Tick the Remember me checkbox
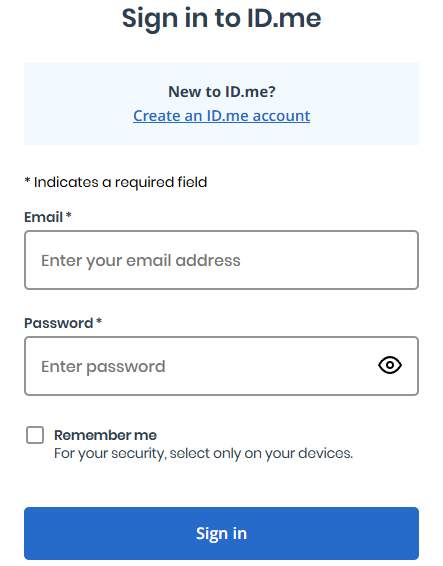This screenshot has height=566, width=443. (x=35, y=435)
